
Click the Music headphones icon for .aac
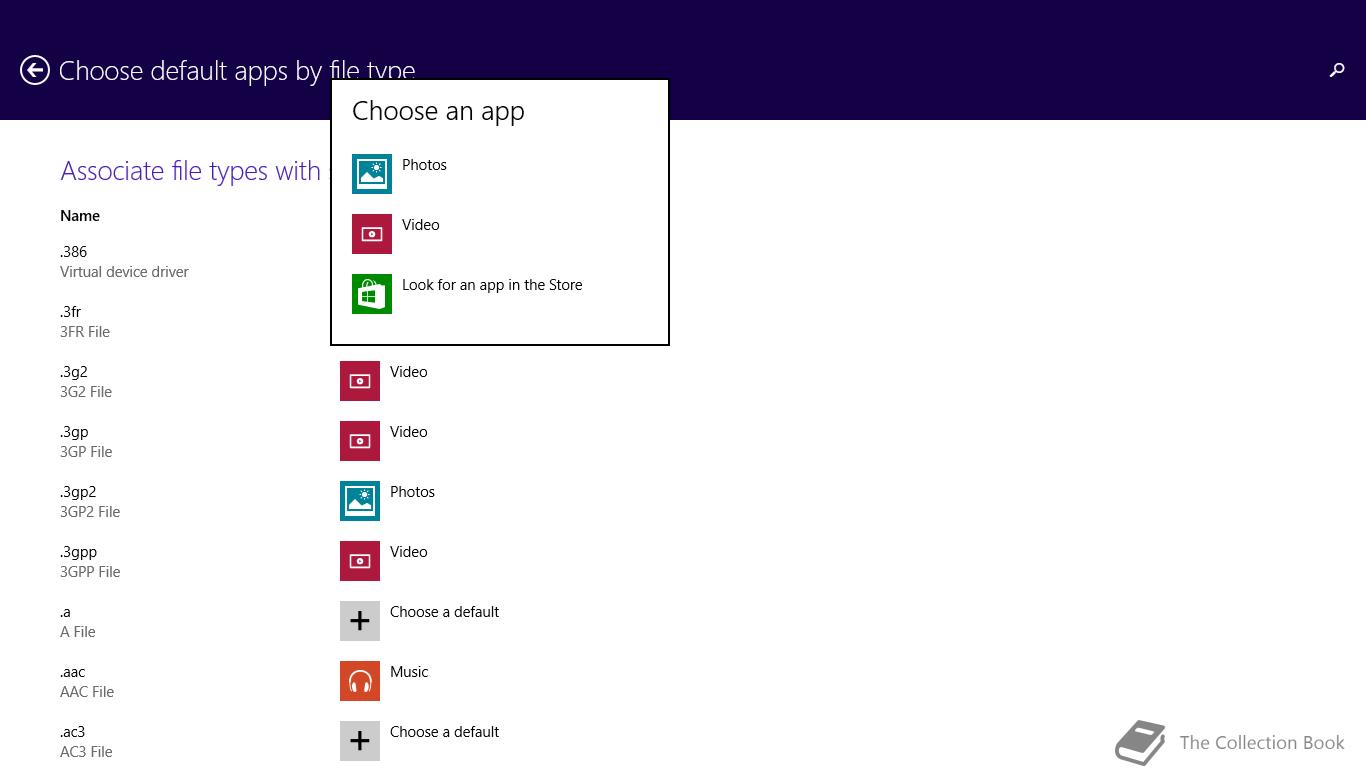(x=360, y=681)
